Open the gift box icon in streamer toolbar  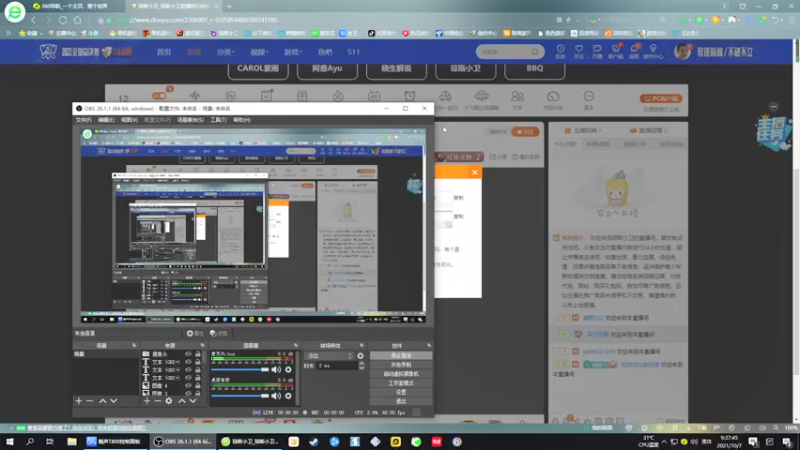302,96
